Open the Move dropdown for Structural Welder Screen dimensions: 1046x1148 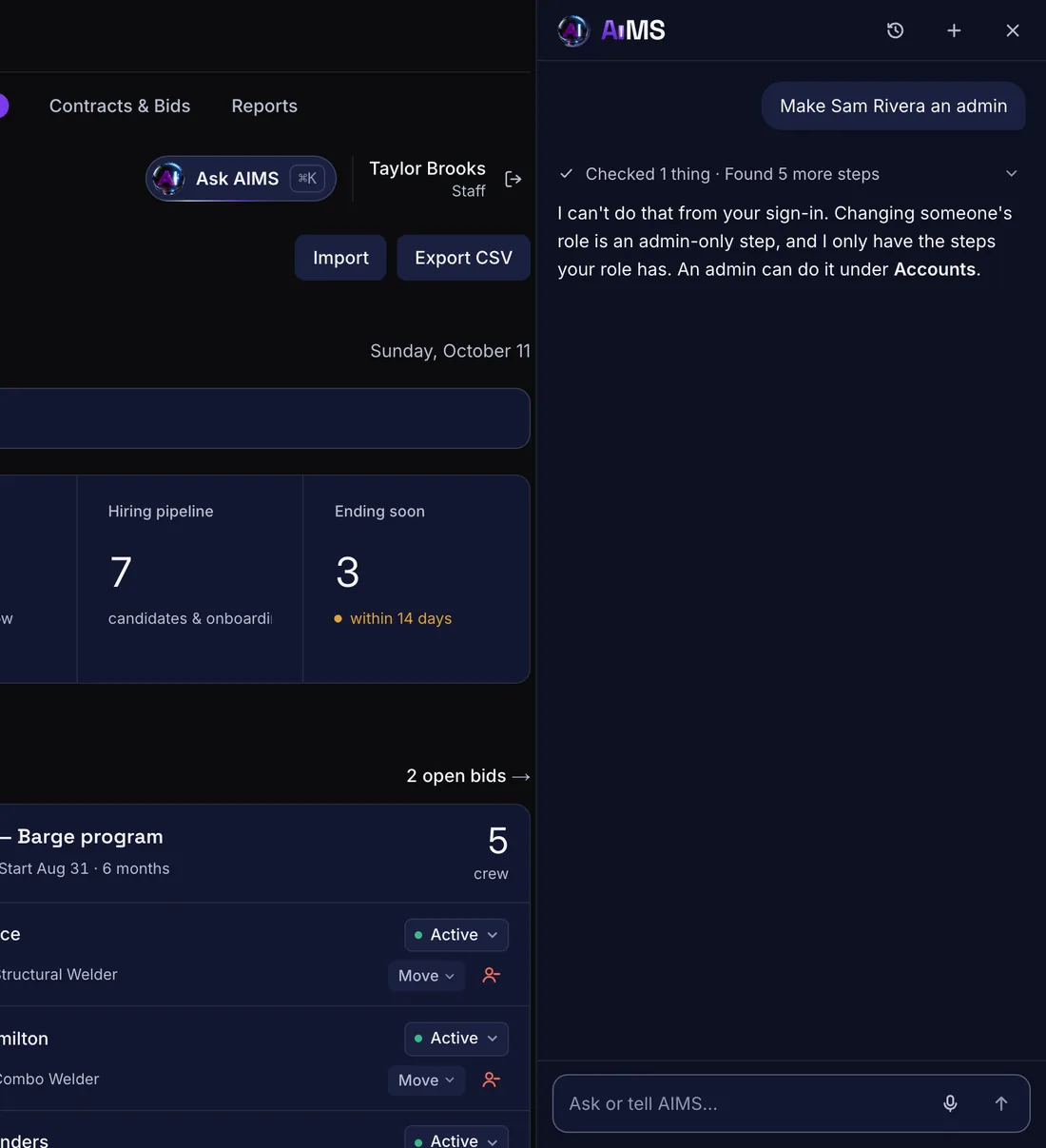pyautogui.click(x=426, y=976)
